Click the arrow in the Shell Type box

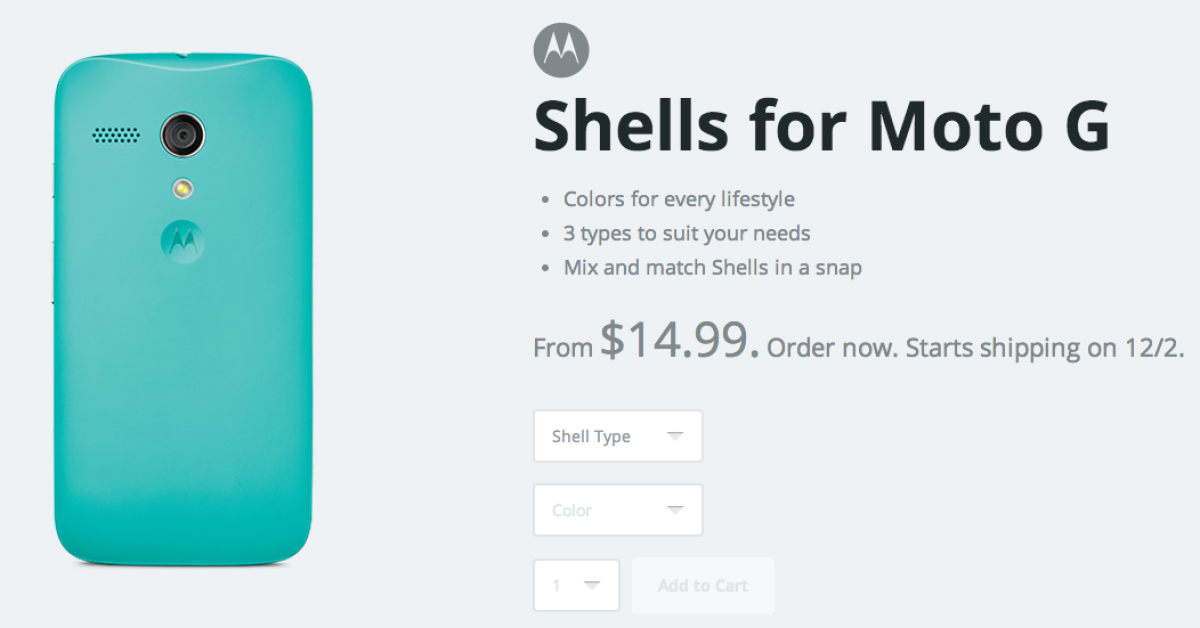point(675,436)
